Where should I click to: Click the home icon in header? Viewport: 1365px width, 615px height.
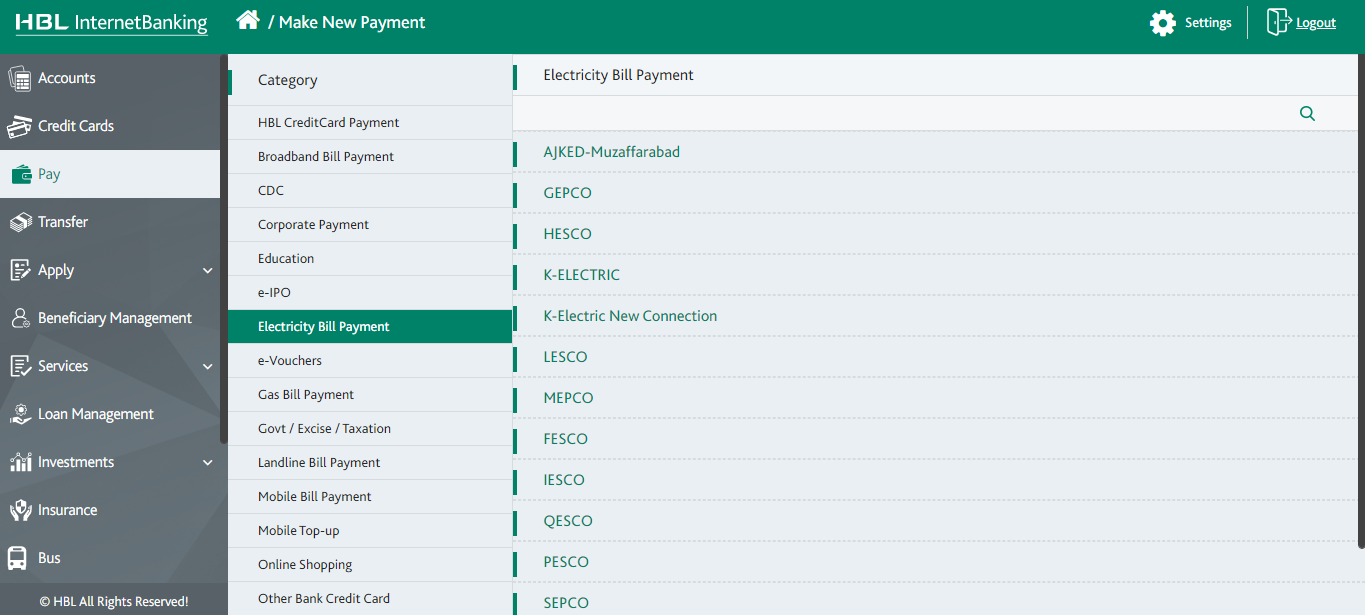point(248,21)
